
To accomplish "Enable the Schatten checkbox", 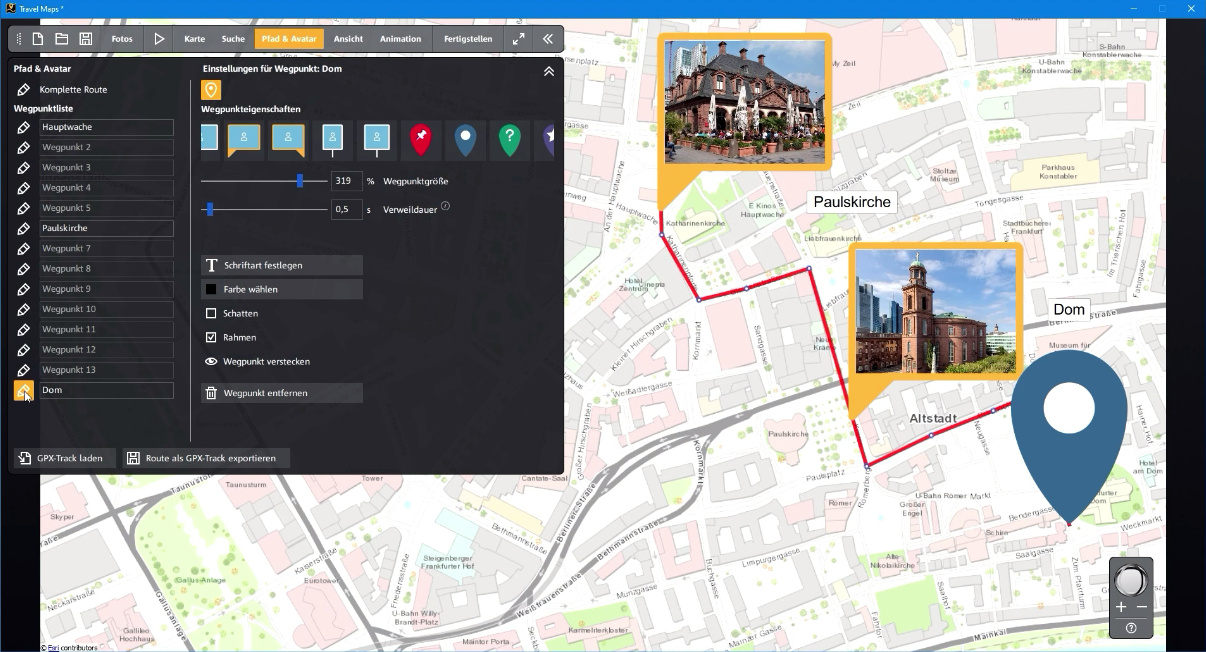I will [x=211, y=314].
